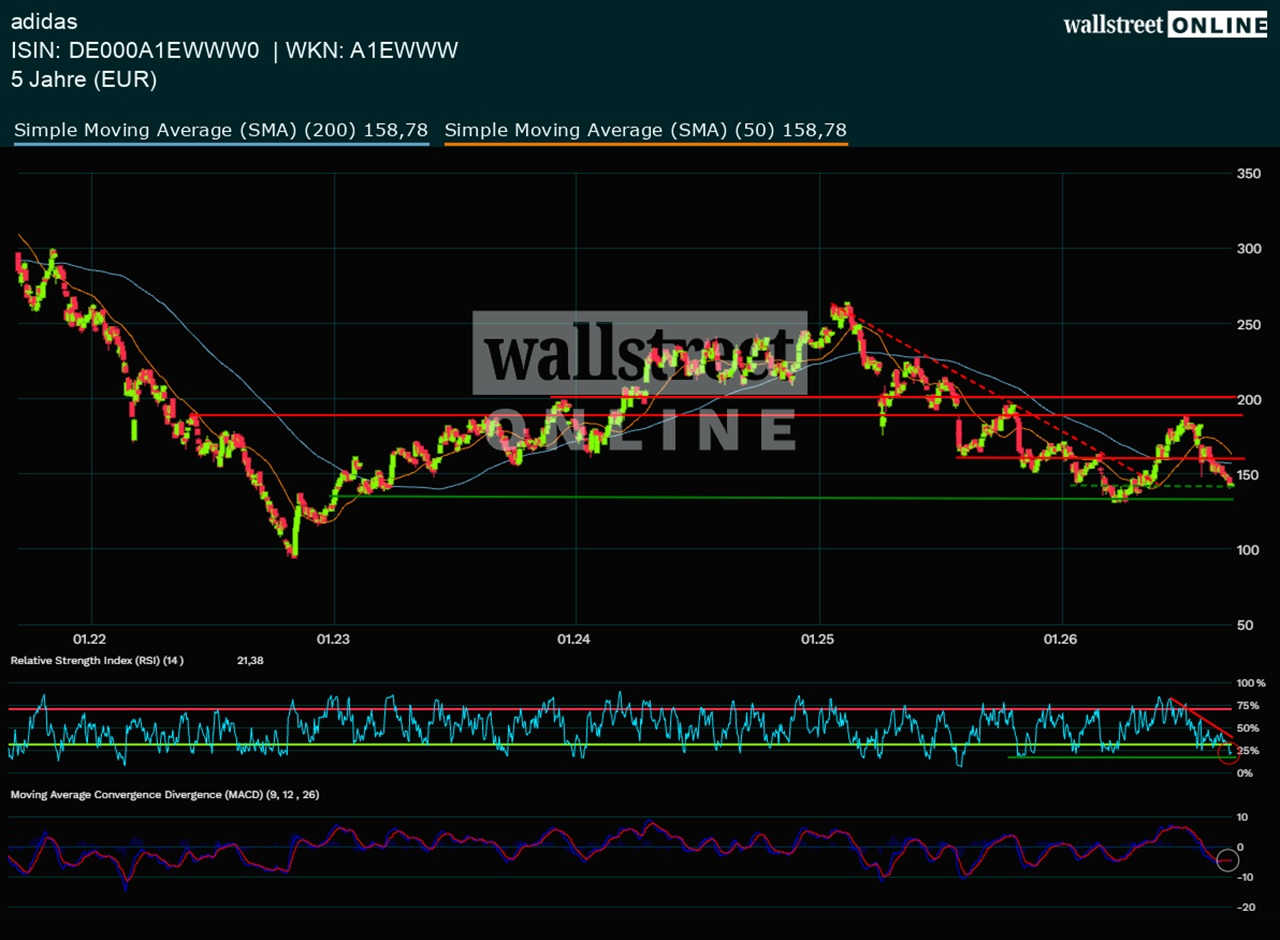The height and width of the screenshot is (940, 1280).
Task: Click the Moving Average Convergence Divergence (MACD) label
Action: (164, 794)
